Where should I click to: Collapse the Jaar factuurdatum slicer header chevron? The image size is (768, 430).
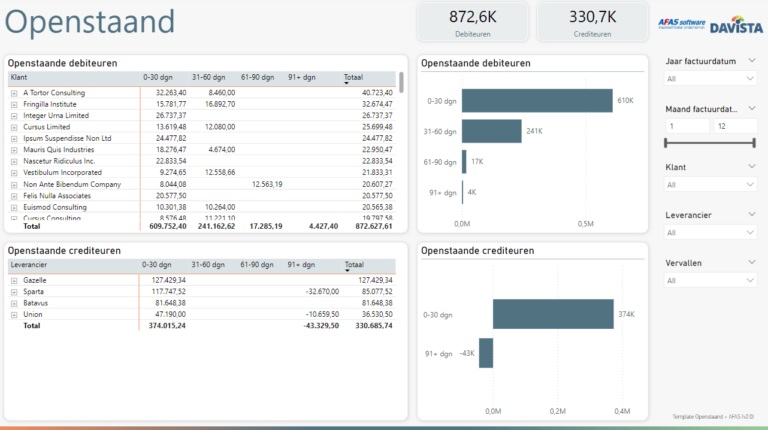click(752, 61)
